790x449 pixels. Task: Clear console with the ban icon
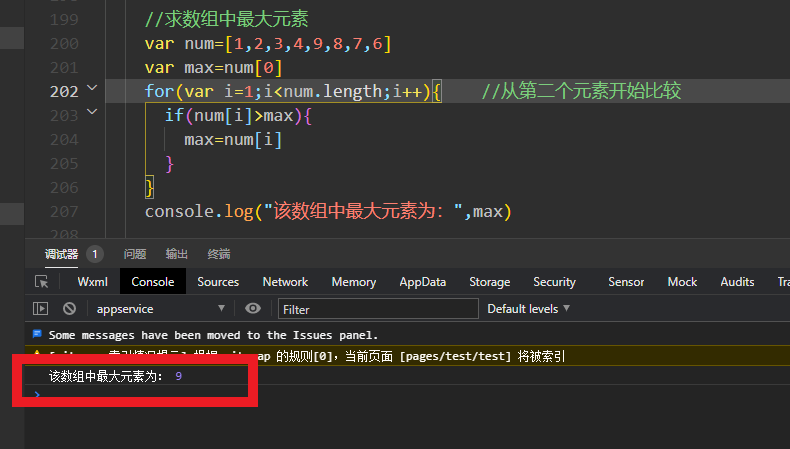pyautogui.click(x=70, y=308)
